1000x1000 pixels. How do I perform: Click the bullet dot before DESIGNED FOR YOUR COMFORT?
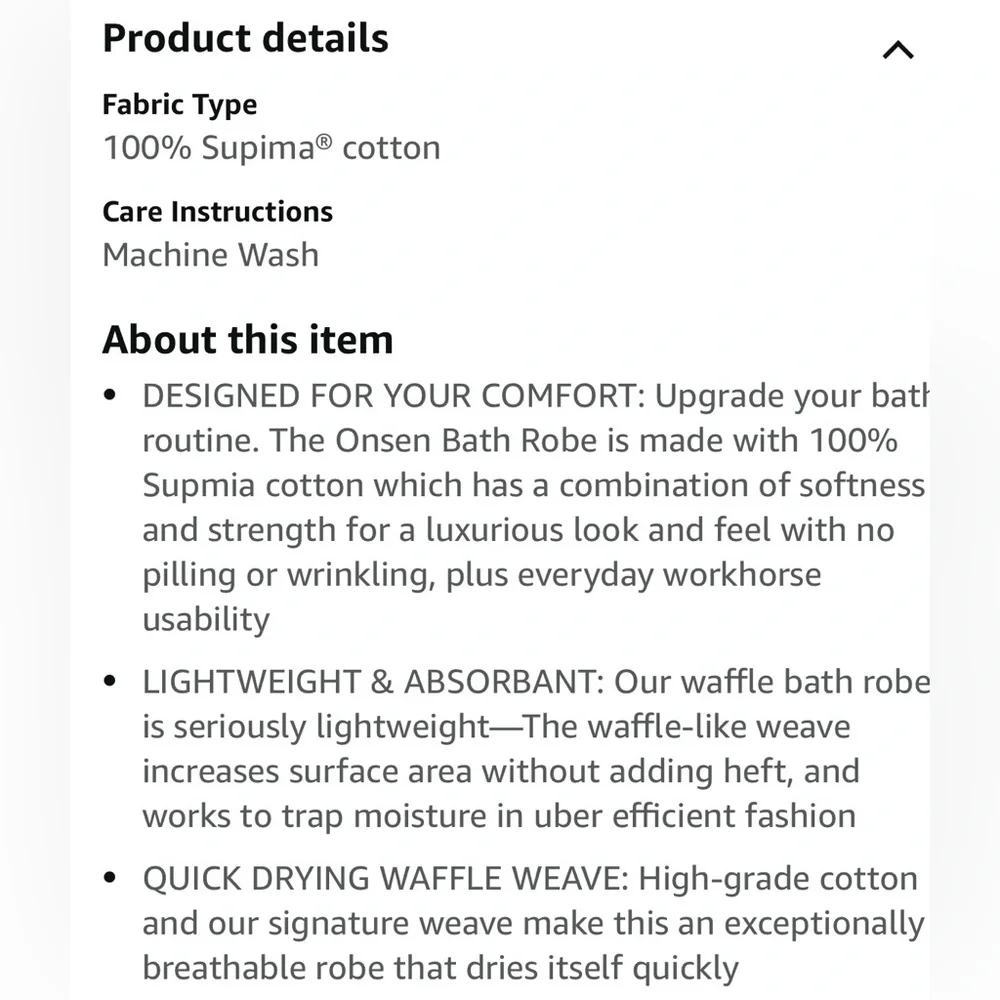pos(111,396)
